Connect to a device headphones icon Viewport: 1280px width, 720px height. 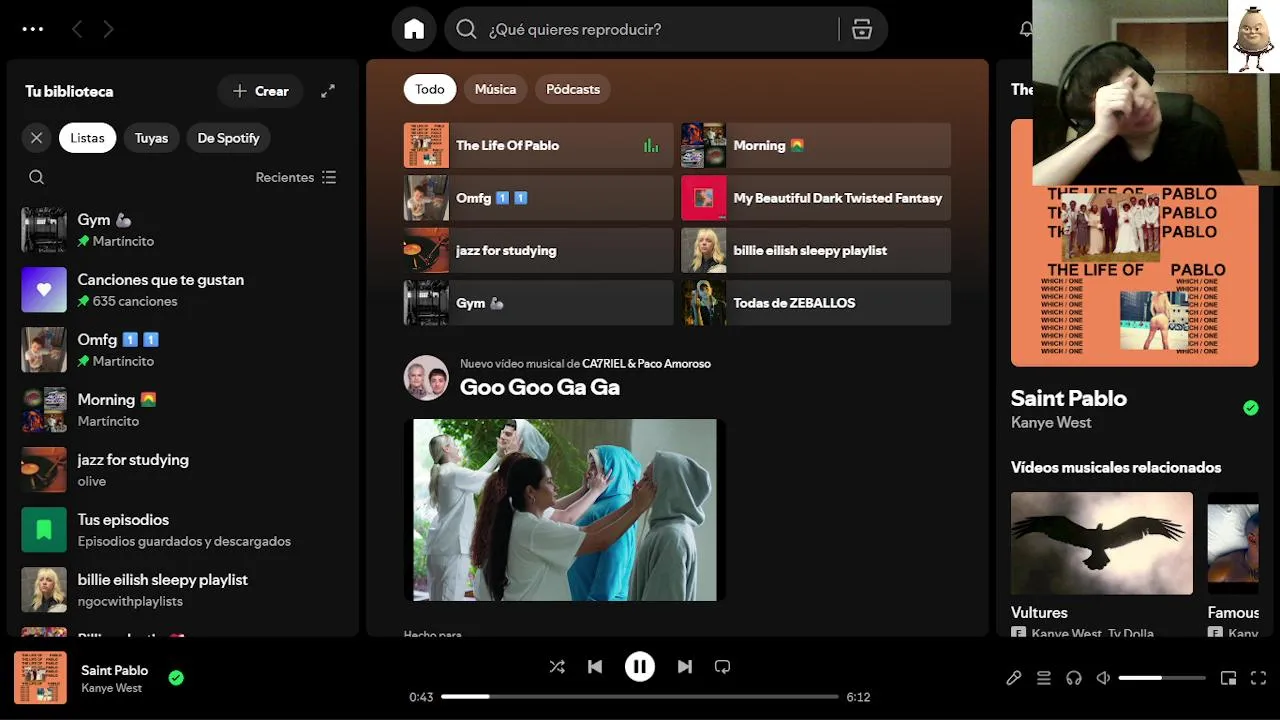pos(1074,678)
